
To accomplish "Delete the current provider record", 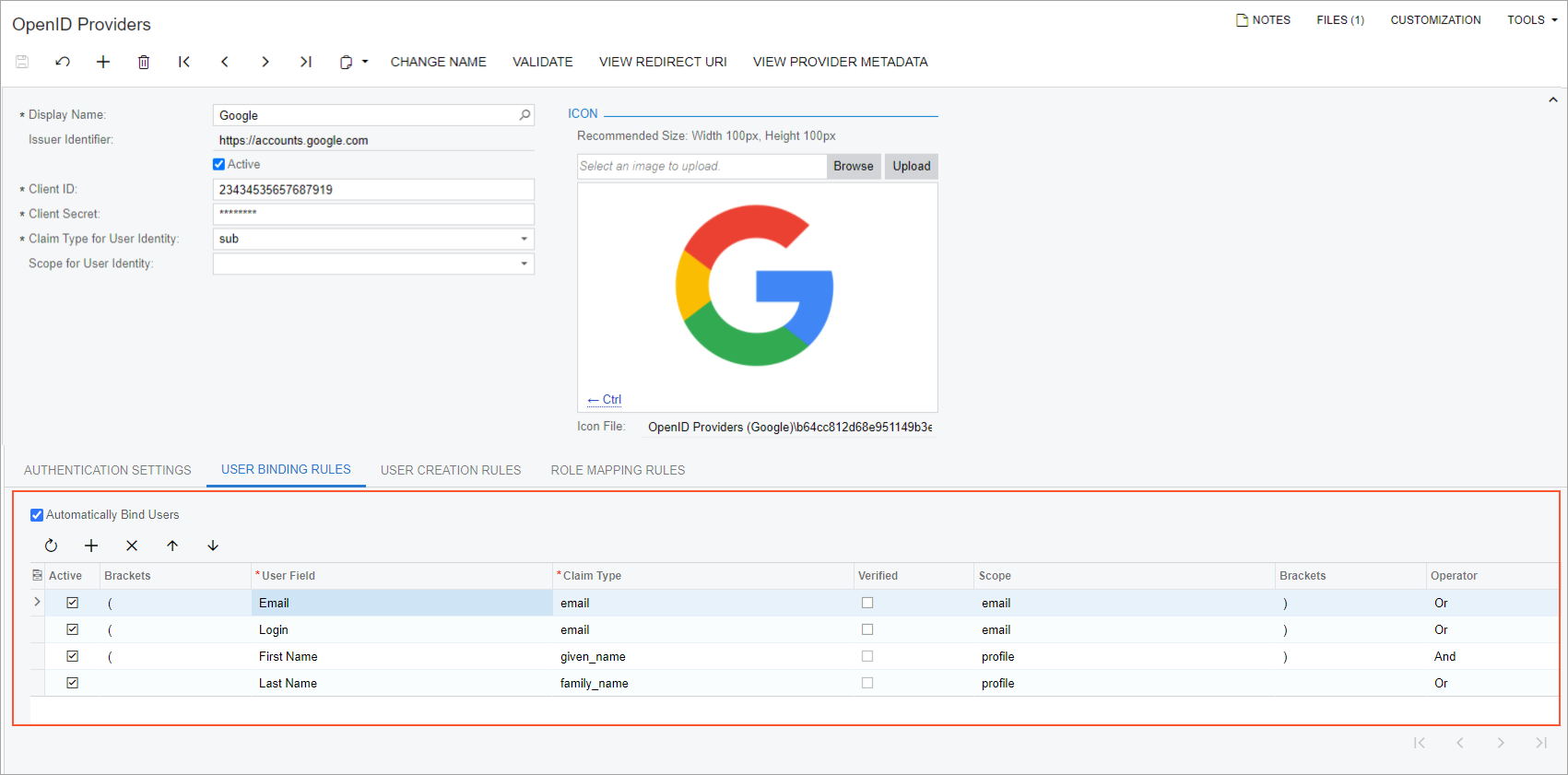I will (144, 62).
